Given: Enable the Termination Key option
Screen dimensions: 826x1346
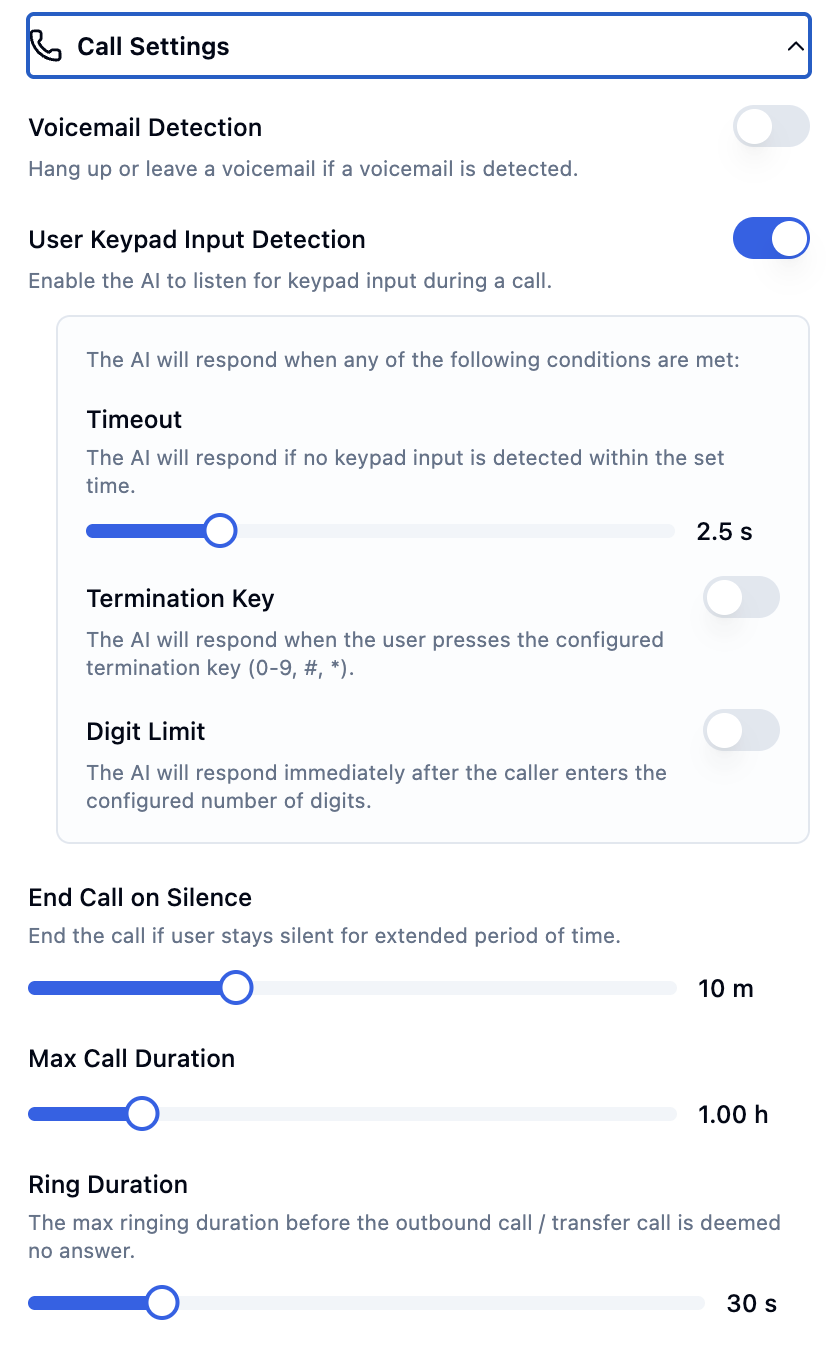Looking at the screenshot, I should pyautogui.click(x=741, y=596).
